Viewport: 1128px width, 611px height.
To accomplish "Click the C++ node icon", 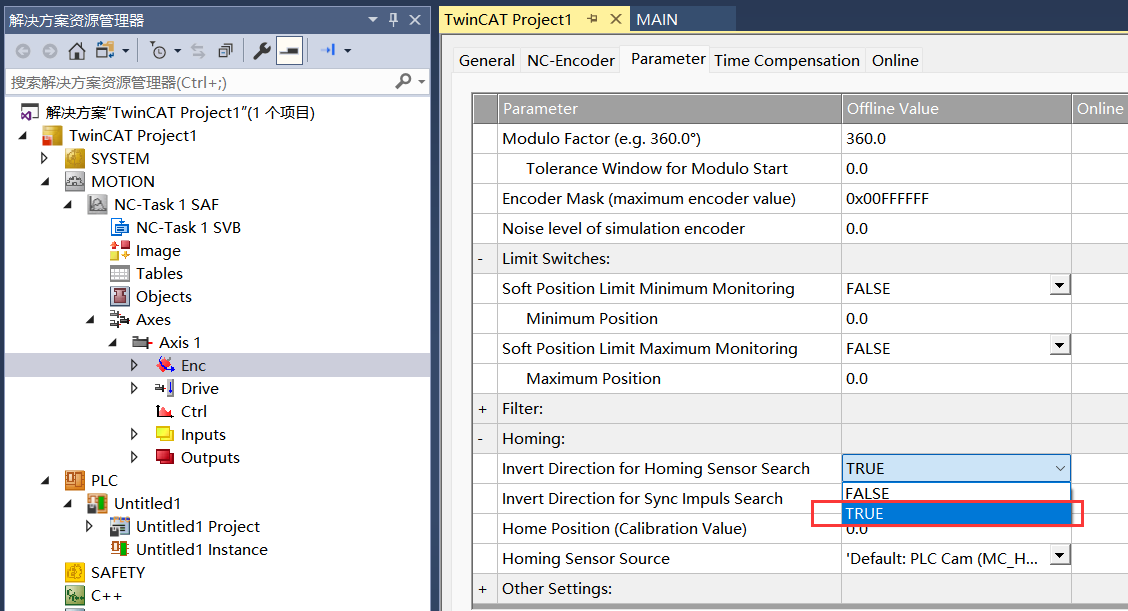I will tap(75, 595).
